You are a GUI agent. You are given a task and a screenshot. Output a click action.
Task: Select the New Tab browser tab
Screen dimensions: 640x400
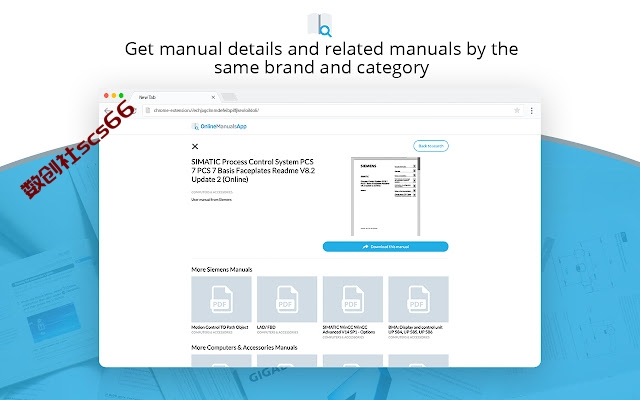pyautogui.click(x=176, y=97)
